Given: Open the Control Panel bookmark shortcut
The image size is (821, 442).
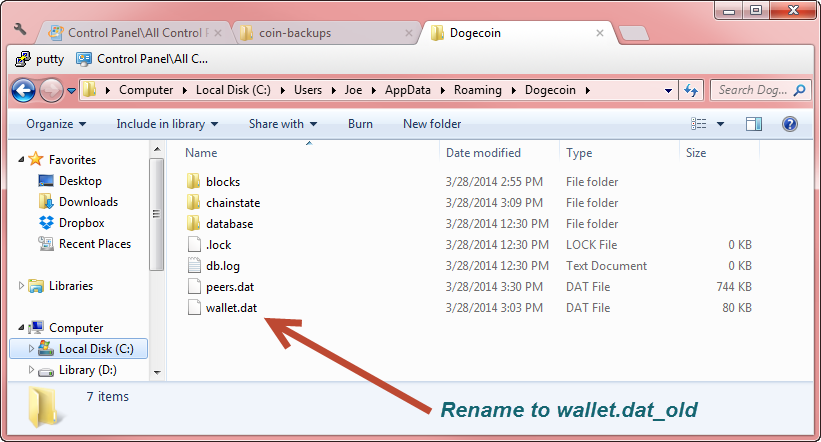Looking at the screenshot, I should pos(142,59).
